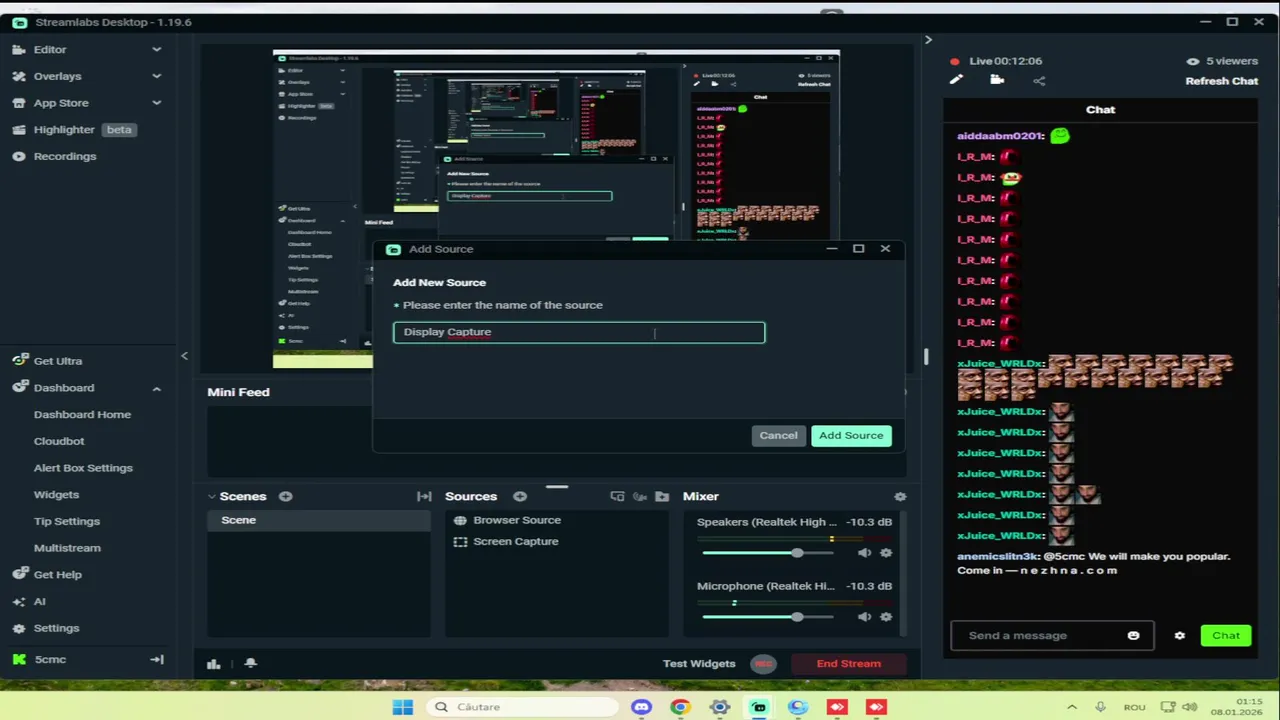Open the Recordings section
The height and width of the screenshot is (720, 1280).
pos(65,156)
